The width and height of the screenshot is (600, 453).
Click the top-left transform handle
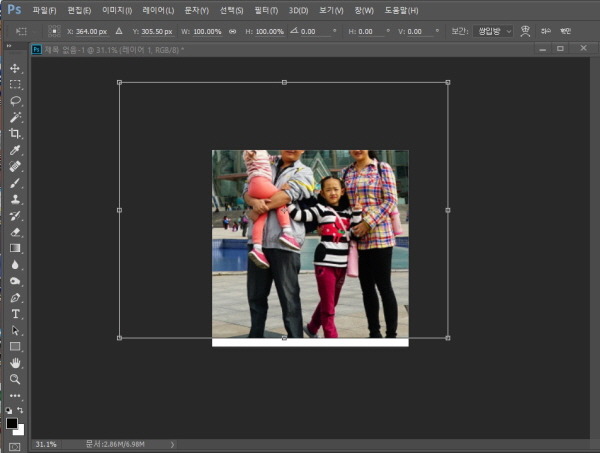(x=119, y=82)
